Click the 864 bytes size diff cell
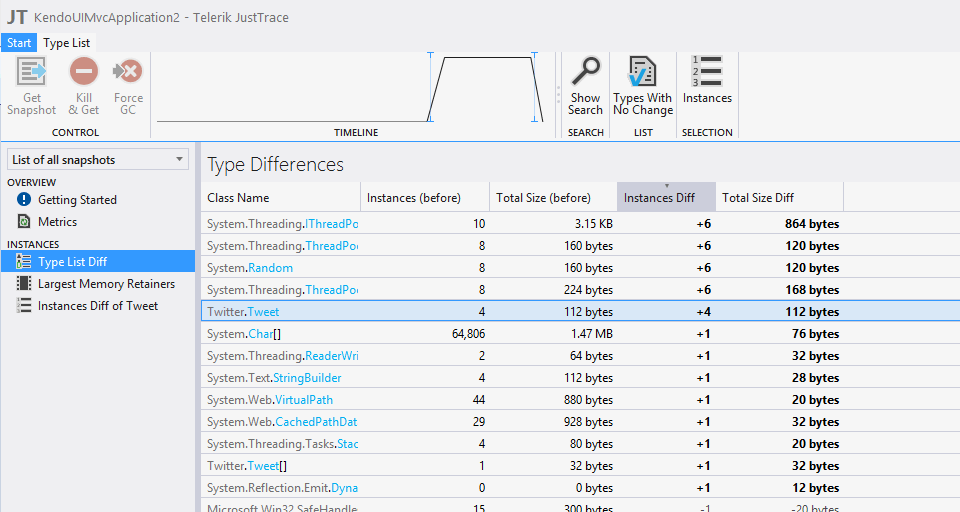 tap(812, 224)
